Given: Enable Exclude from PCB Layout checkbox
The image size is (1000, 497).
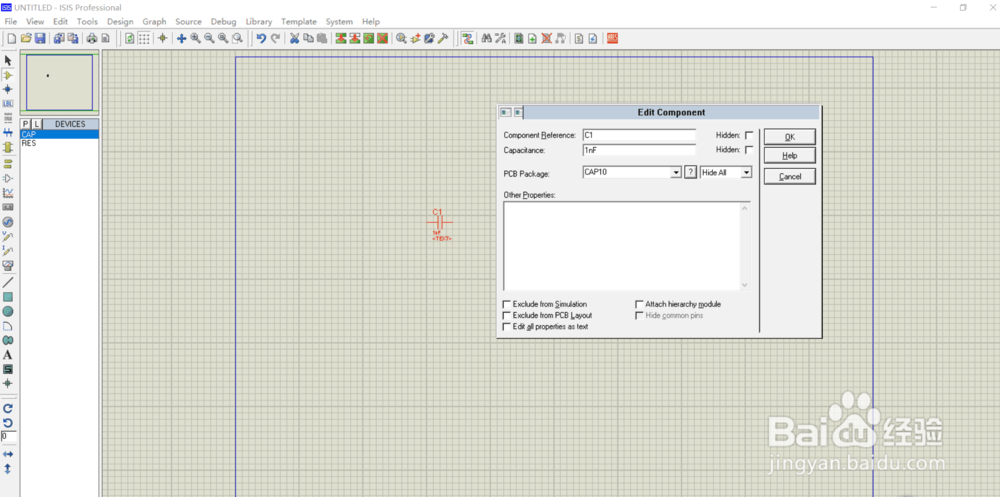Looking at the screenshot, I should 507,315.
